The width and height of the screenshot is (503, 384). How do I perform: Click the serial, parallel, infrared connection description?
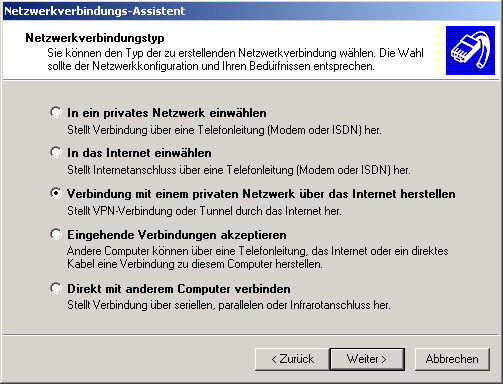[x=229, y=305]
